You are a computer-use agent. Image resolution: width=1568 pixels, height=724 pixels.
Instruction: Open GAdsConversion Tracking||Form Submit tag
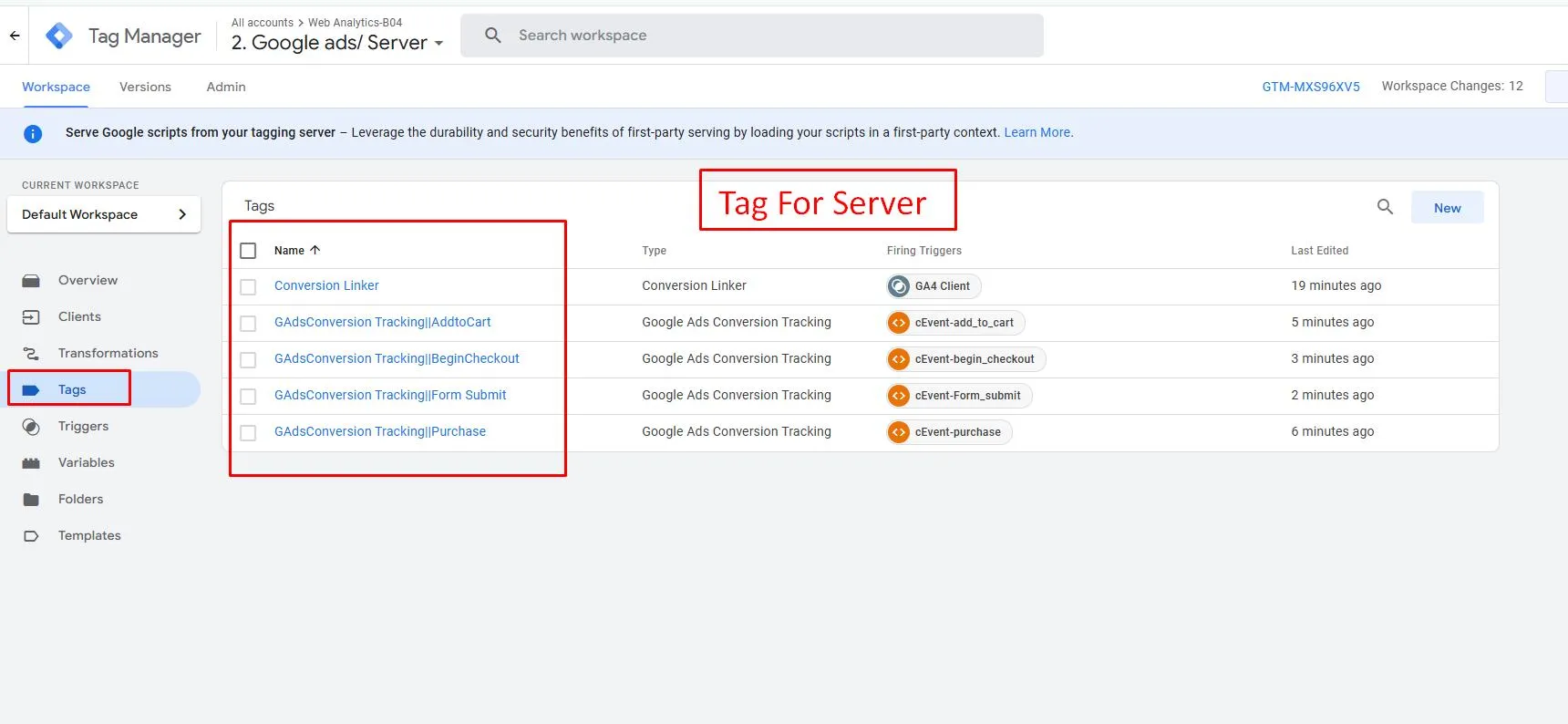(390, 395)
